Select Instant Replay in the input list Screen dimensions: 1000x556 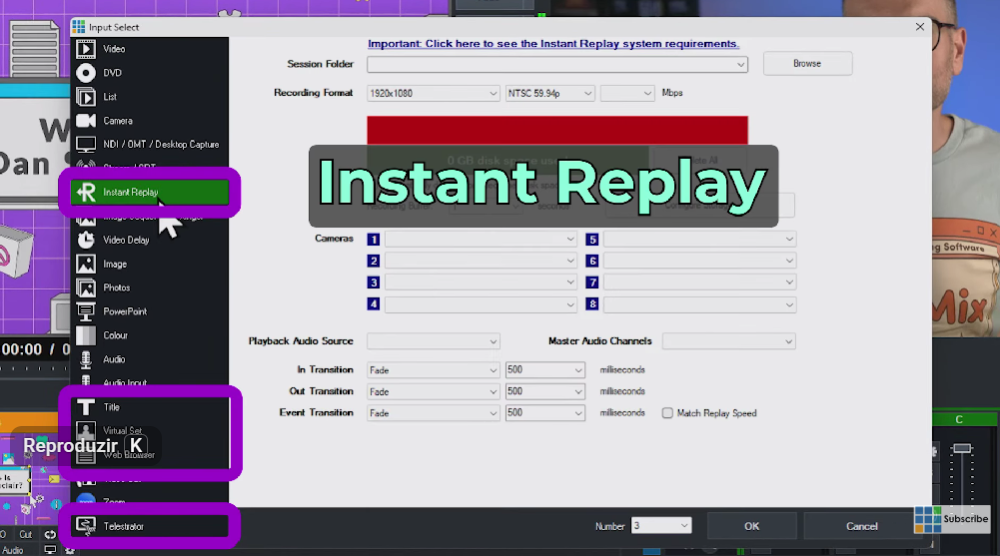149,192
